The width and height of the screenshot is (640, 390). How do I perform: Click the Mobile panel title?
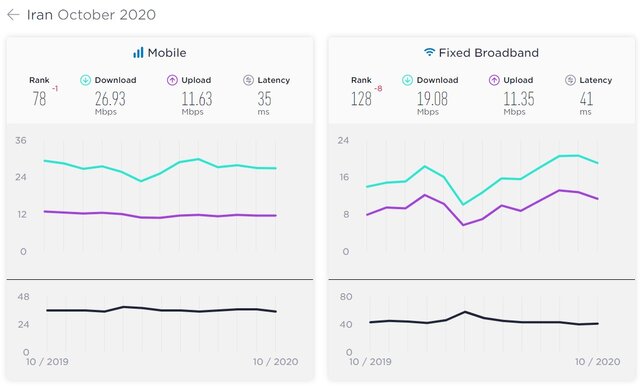click(167, 53)
